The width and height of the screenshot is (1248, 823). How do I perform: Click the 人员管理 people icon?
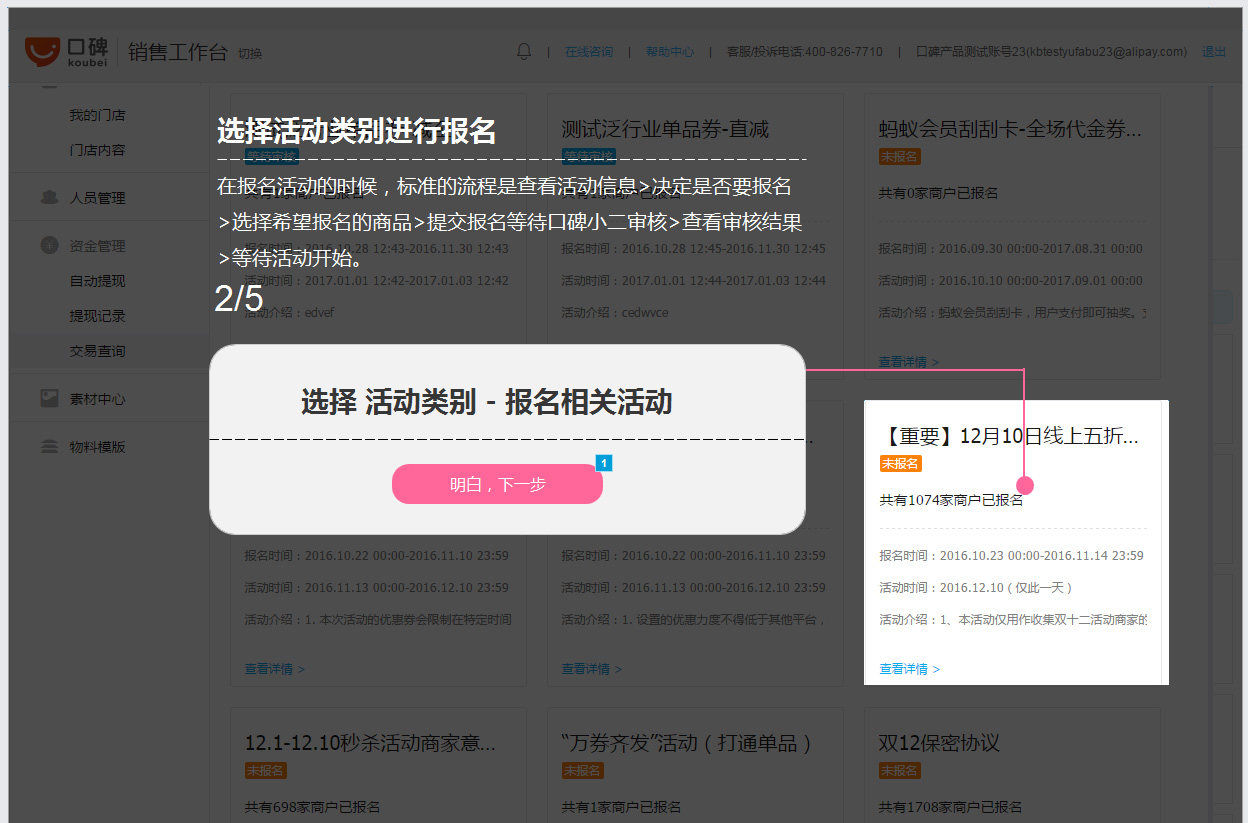49,197
